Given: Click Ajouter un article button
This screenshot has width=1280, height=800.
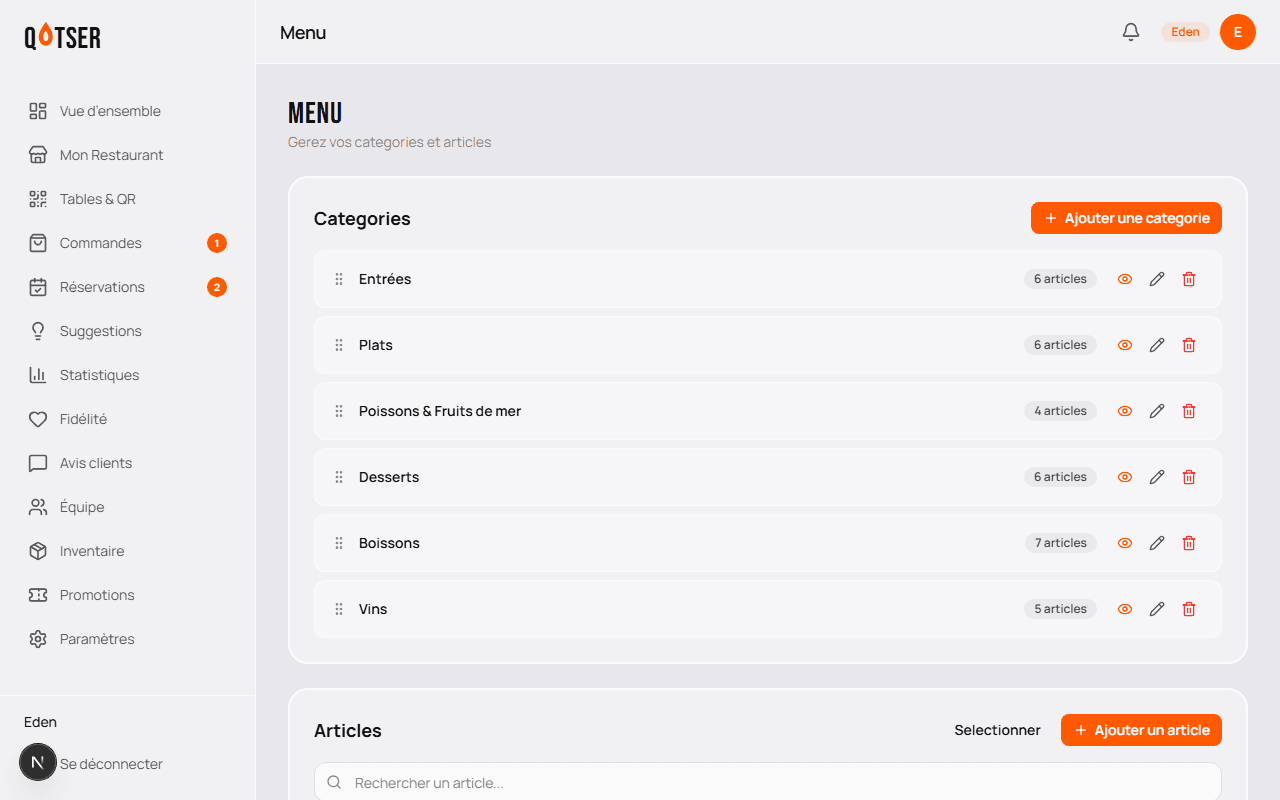Looking at the screenshot, I should click(x=1141, y=730).
